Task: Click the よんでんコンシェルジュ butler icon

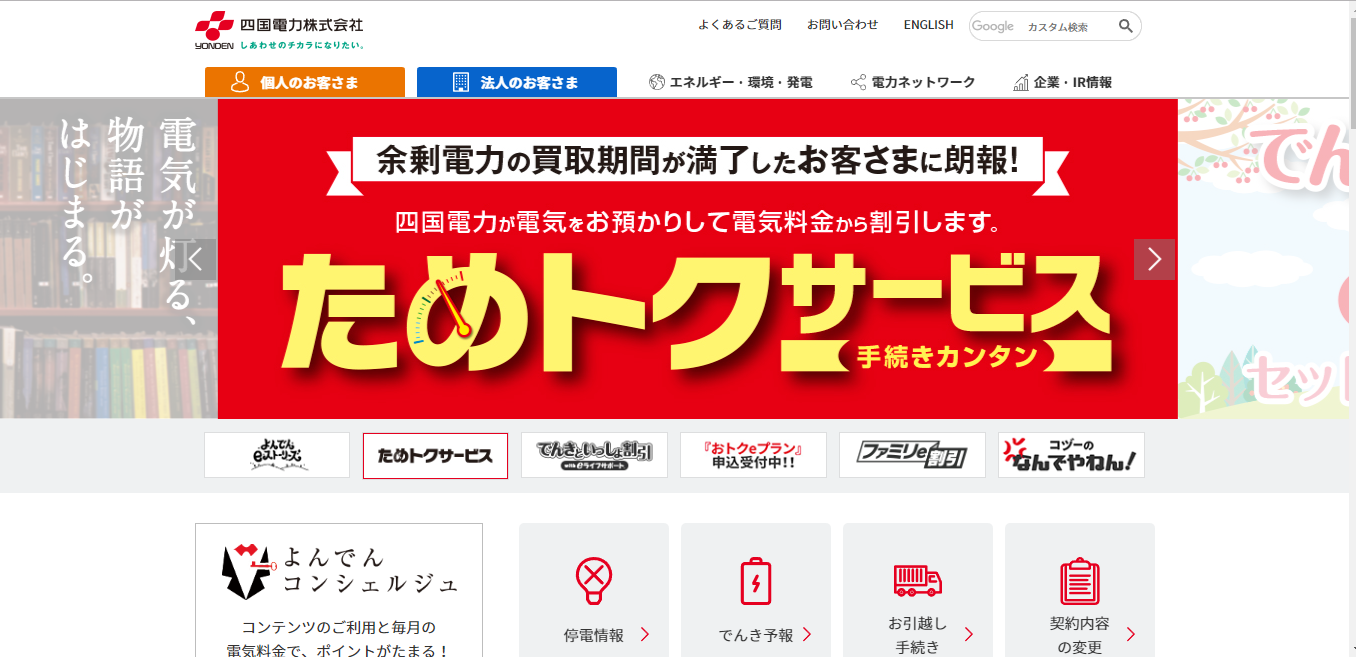Action: 249,570
